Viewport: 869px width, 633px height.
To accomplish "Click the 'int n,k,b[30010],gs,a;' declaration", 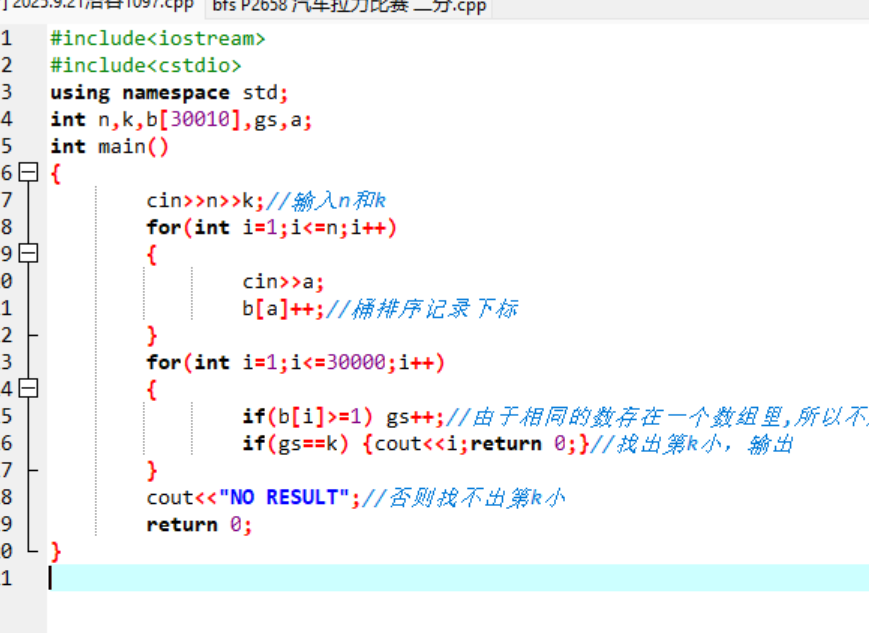I will pos(182,120).
